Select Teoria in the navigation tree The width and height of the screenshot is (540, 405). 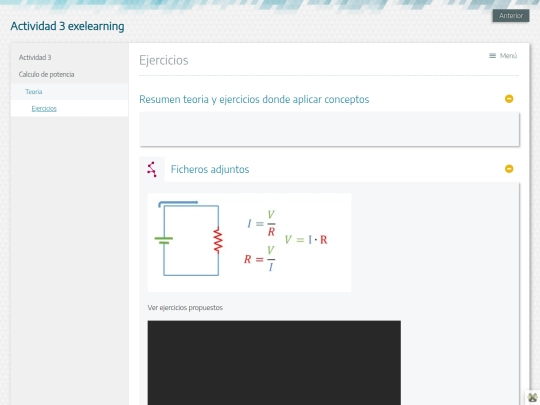tap(34, 92)
